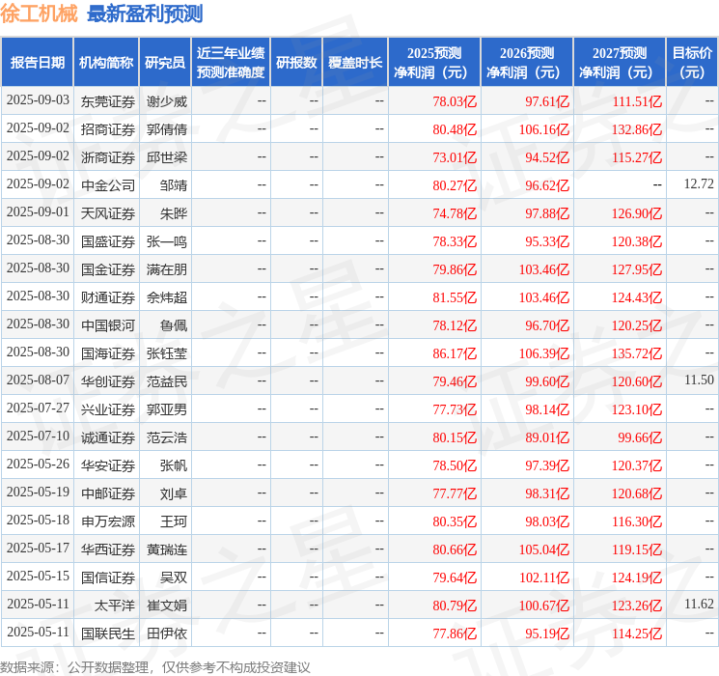Click the 报告日期 column header
This screenshot has width=719, height=676.
pos(37,62)
